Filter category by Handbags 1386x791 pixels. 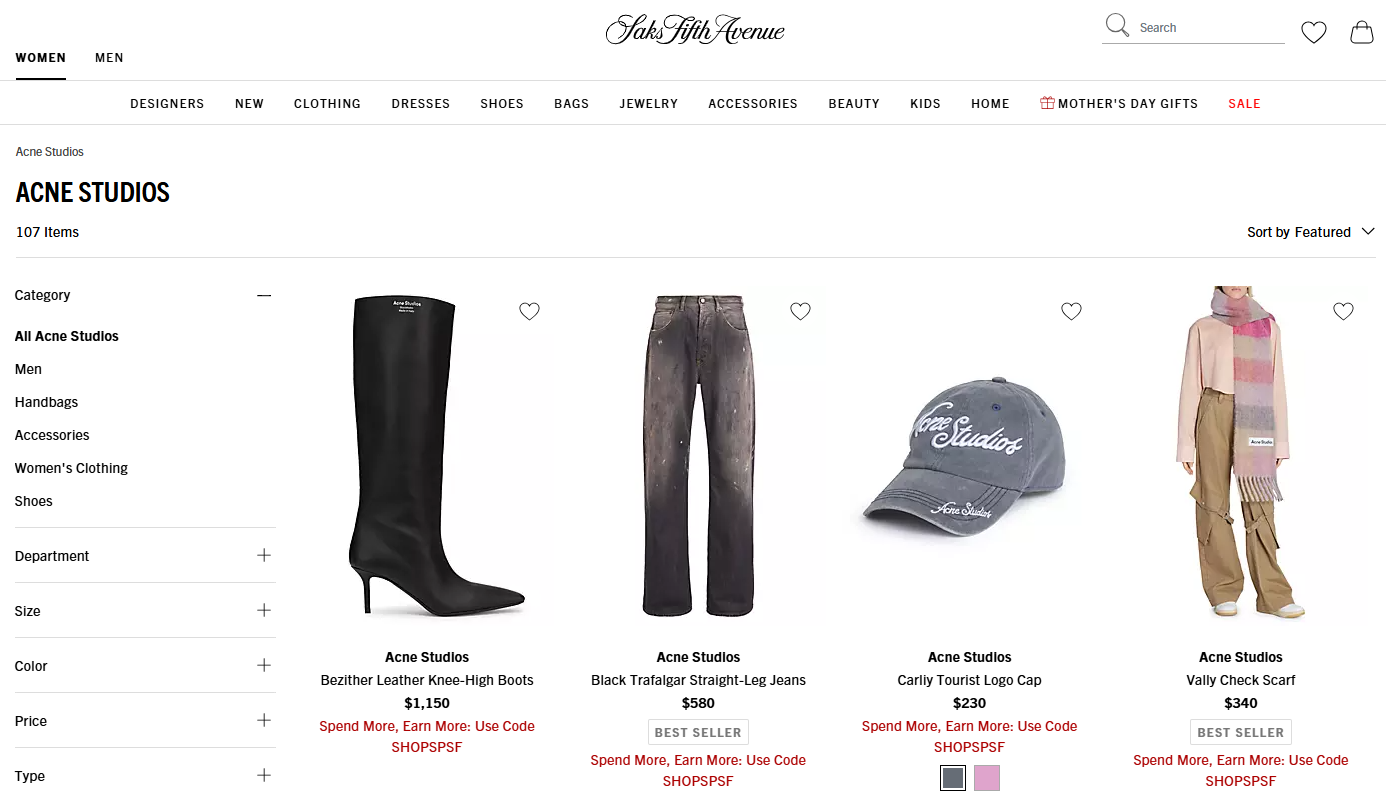[x=46, y=402]
